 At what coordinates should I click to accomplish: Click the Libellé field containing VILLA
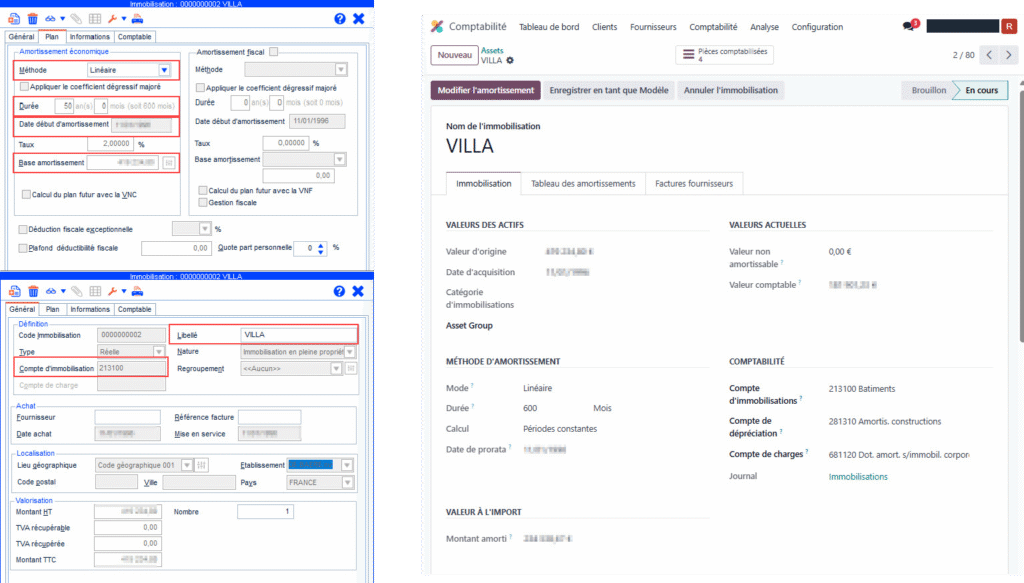coord(298,335)
